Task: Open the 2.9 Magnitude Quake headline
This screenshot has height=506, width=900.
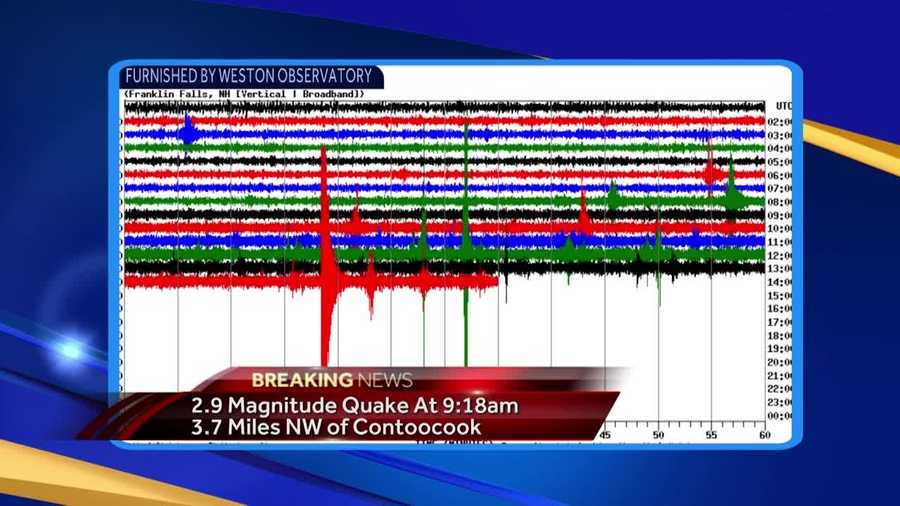Action: tap(355, 405)
